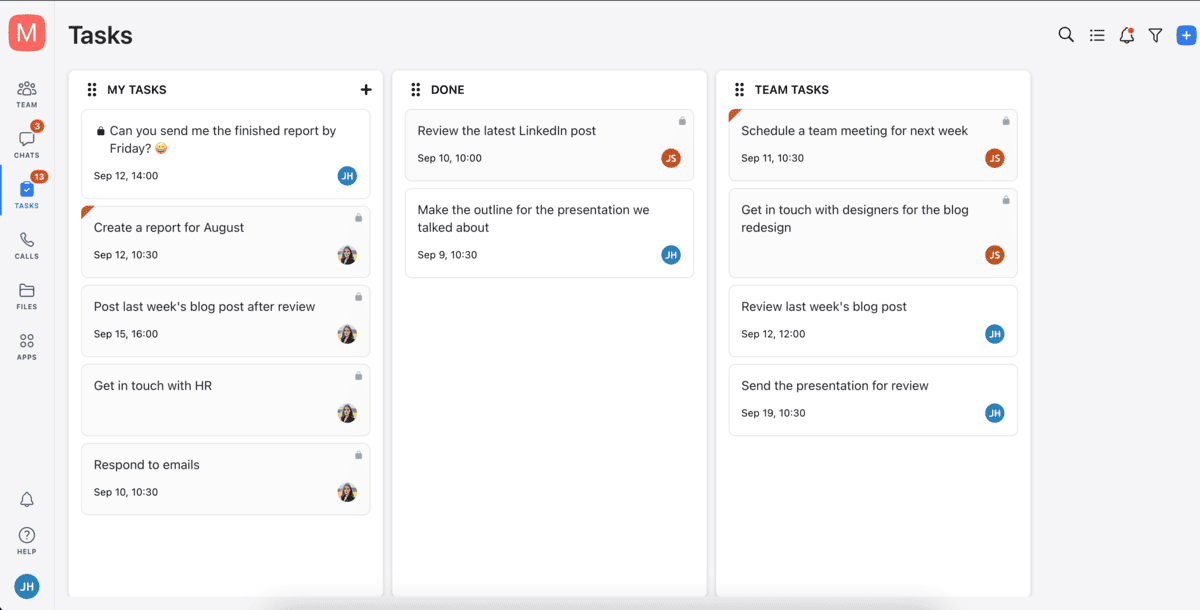Open Help from the lower sidebar
Image resolution: width=1200 pixels, height=610 pixels.
[x=26, y=538]
